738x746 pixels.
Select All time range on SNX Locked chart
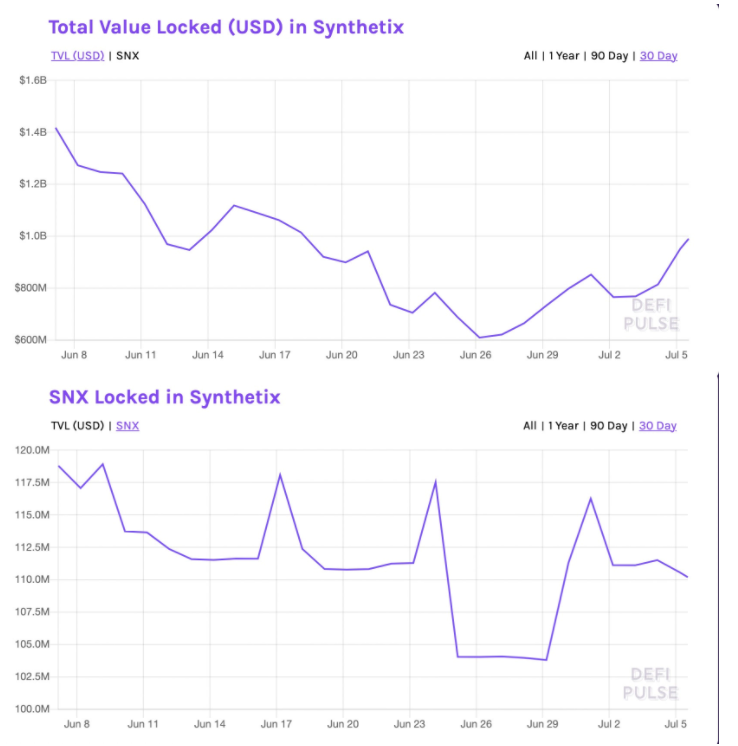click(x=530, y=425)
